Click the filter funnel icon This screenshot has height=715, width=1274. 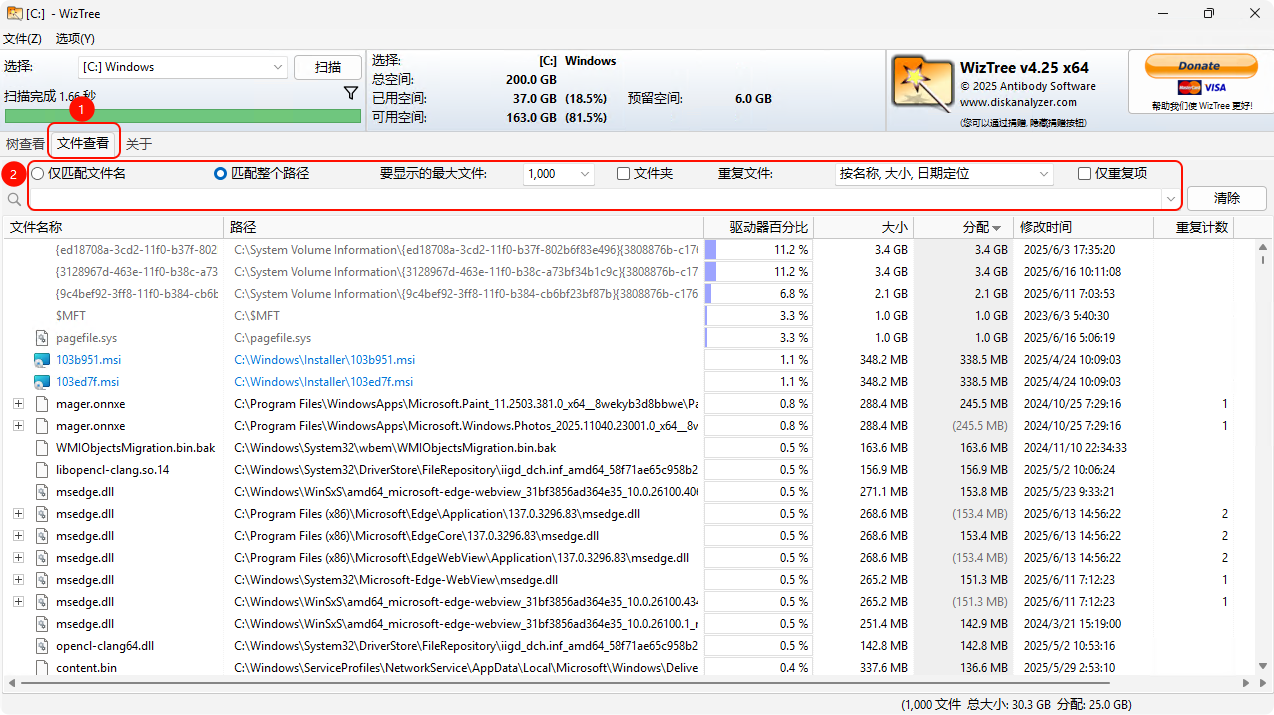coord(351,93)
